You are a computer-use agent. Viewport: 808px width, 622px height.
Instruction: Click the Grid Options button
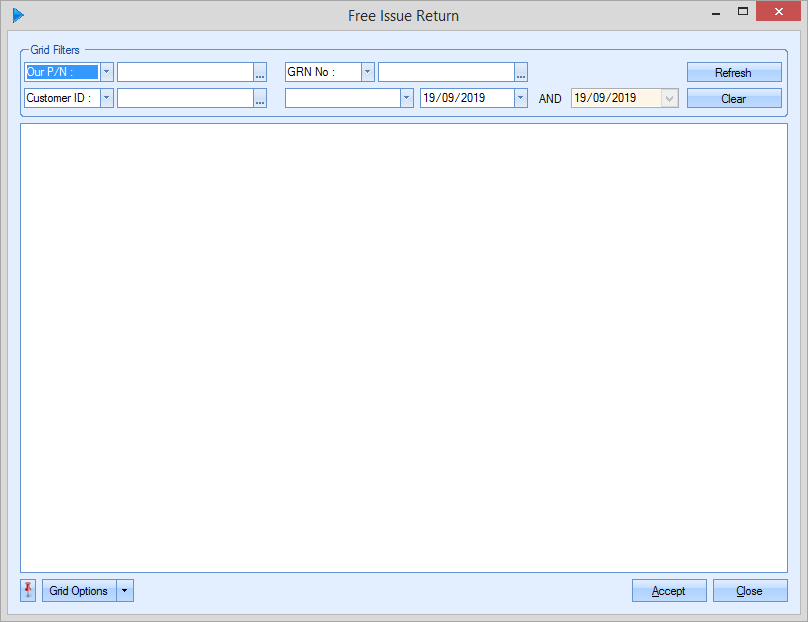click(x=79, y=591)
